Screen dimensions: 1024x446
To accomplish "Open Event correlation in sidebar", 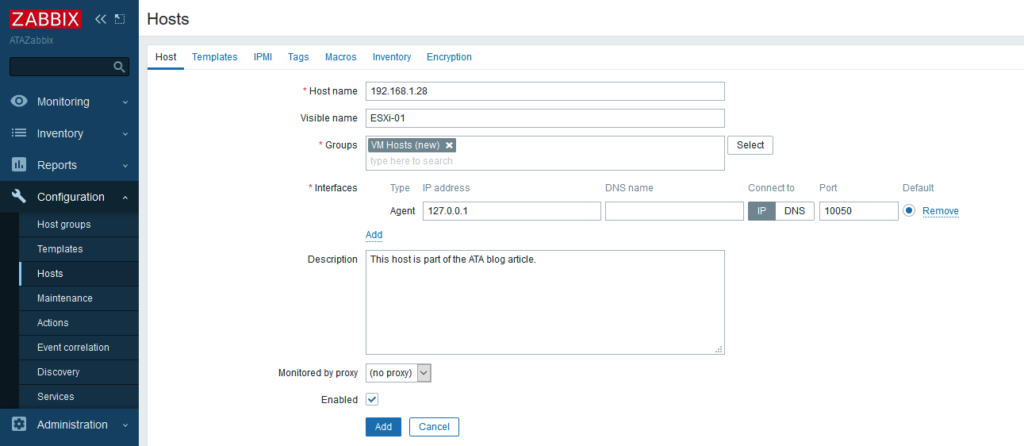I will pos(79,347).
